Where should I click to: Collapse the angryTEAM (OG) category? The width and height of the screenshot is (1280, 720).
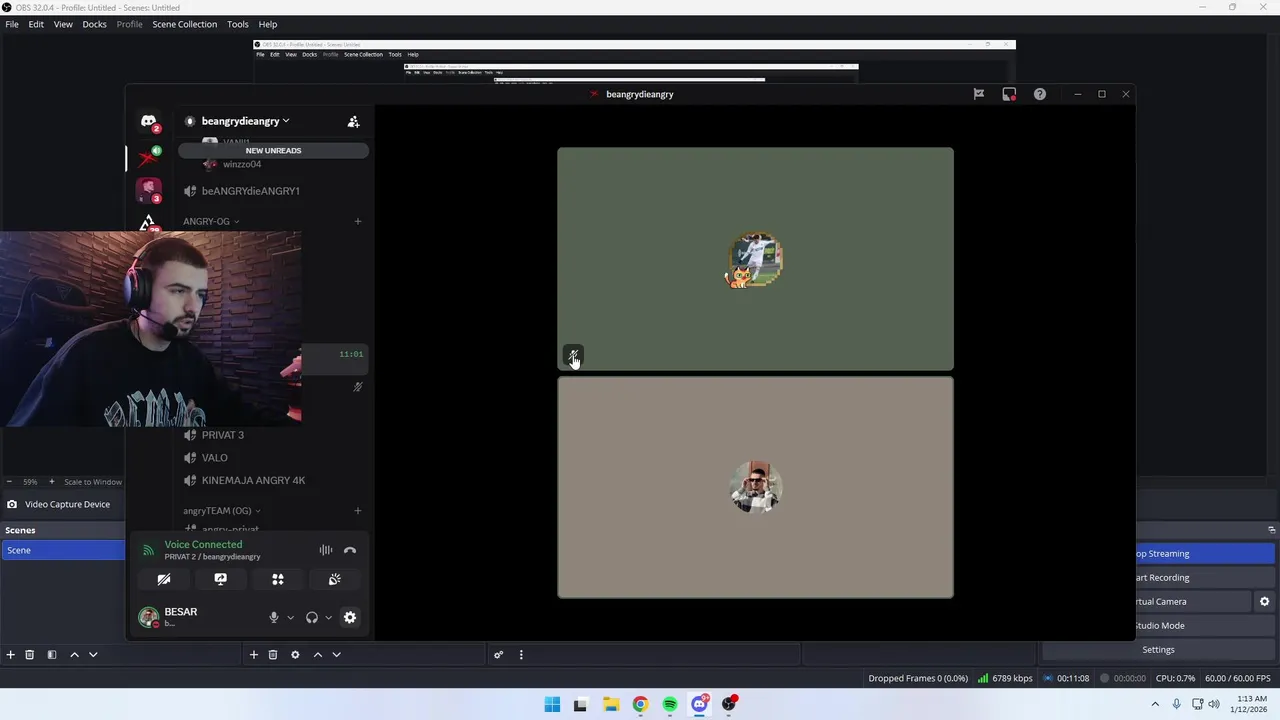222,511
